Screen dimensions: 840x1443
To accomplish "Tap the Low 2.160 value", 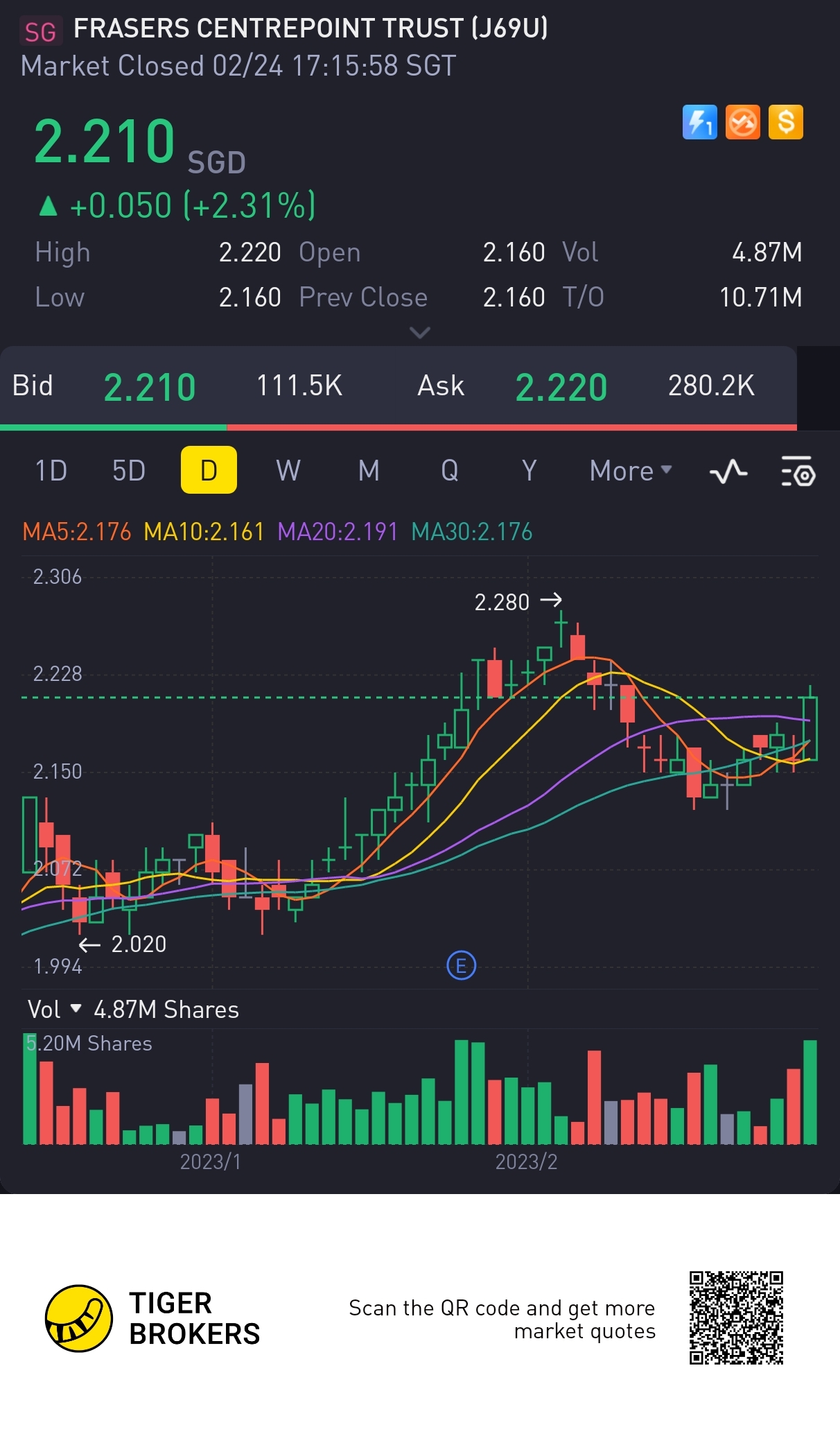I will [x=250, y=297].
